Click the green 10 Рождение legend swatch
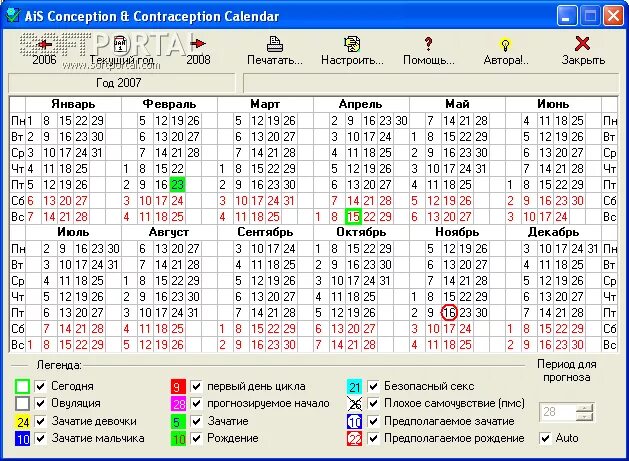The height and width of the screenshot is (461, 629). click(178, 439)
